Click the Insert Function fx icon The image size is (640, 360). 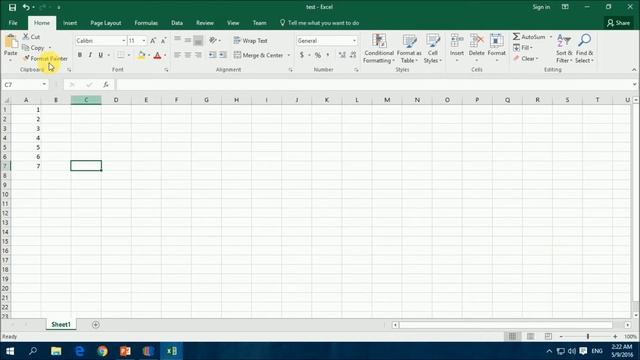click(x=106, y=84)
